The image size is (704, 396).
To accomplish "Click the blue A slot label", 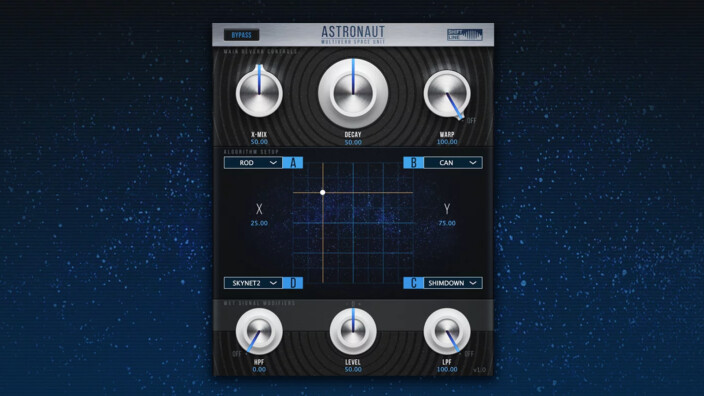I will pos(293,163).
